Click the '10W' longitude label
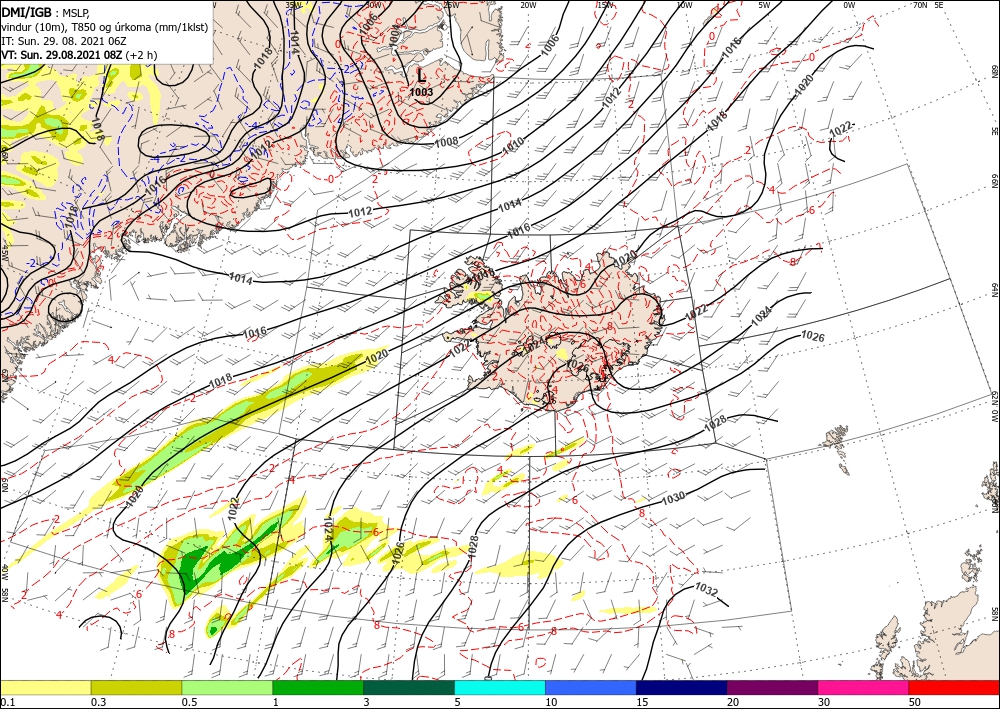The height and width of the screenshot is (709, 1000). tap(684, 5)
